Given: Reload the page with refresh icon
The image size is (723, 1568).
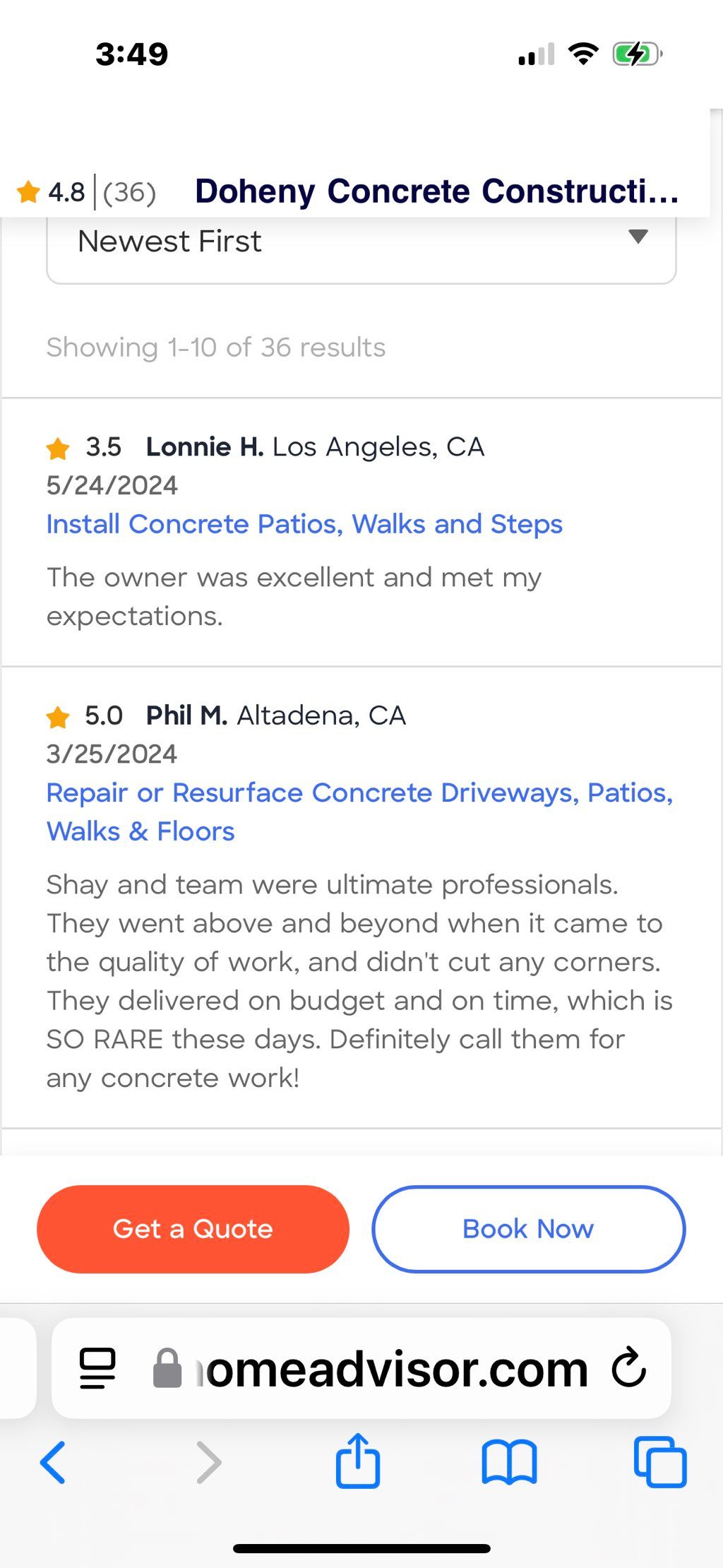Looking at the screenshot, I should pyautogui.click(x=628, y=1368).
